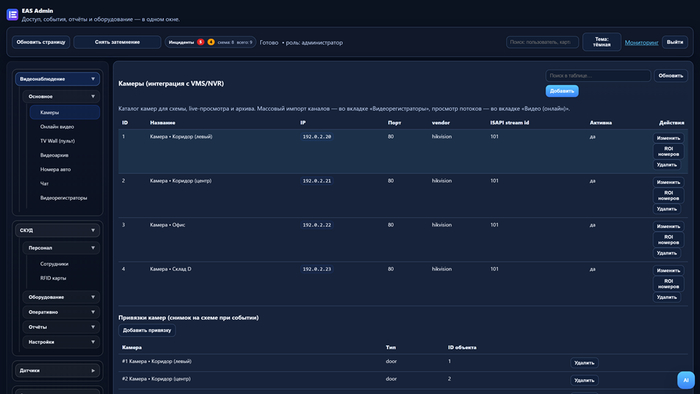700x394 pixels.
Task: Click the orange incidents badge showing 4
Action: 211,42
